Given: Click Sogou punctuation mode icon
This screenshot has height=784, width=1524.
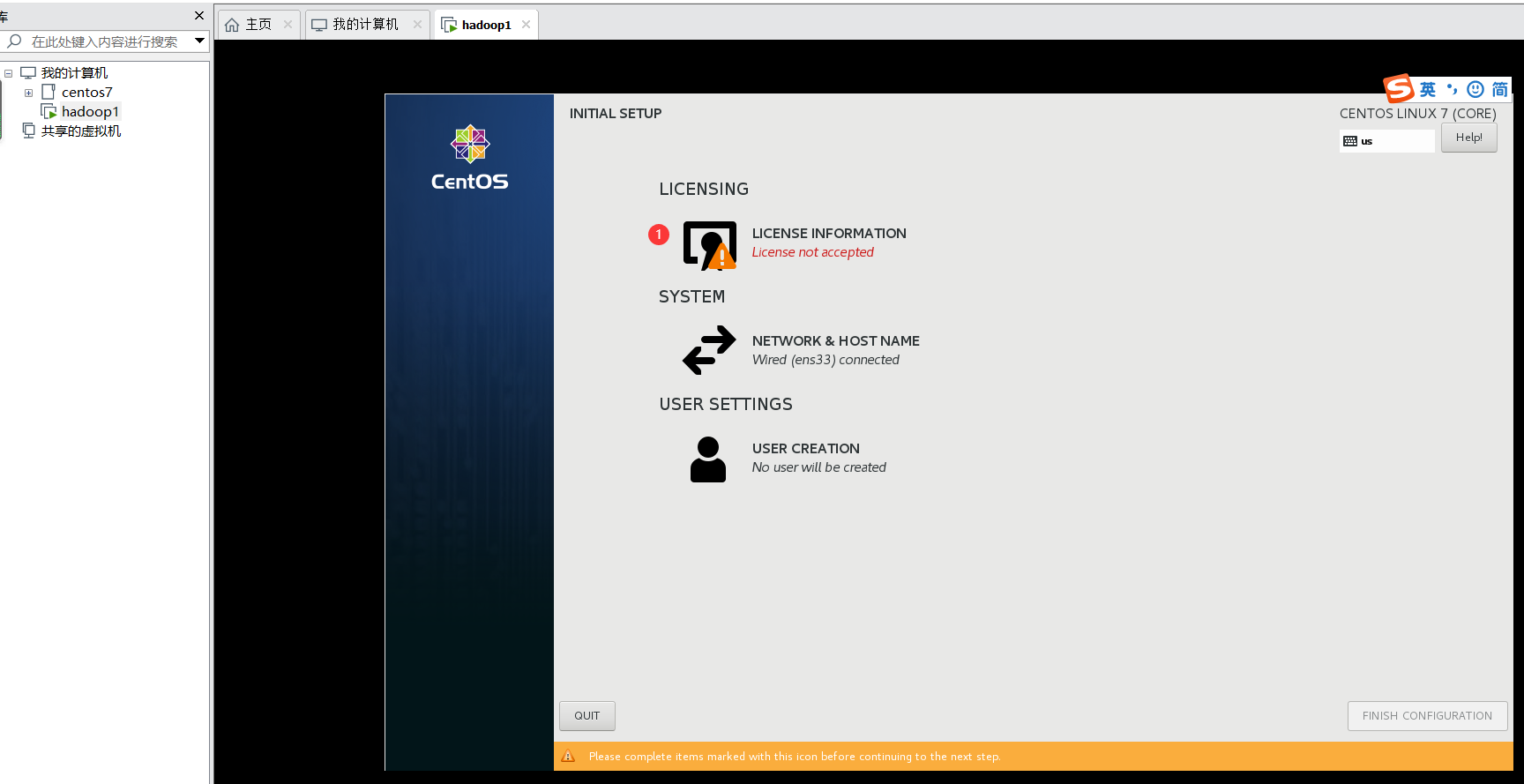Looking at the screenshot, I should point(1452,89).
